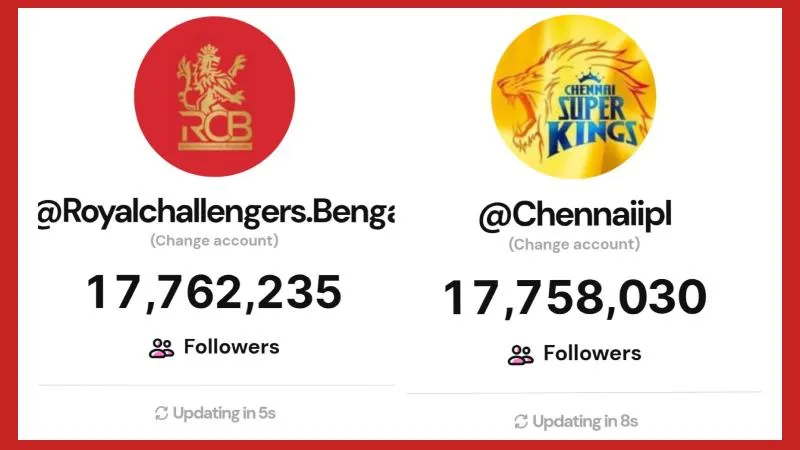Screen dimensions: 800x450
Task: Click the Updating in 8s status text
Action: point(585,421)
